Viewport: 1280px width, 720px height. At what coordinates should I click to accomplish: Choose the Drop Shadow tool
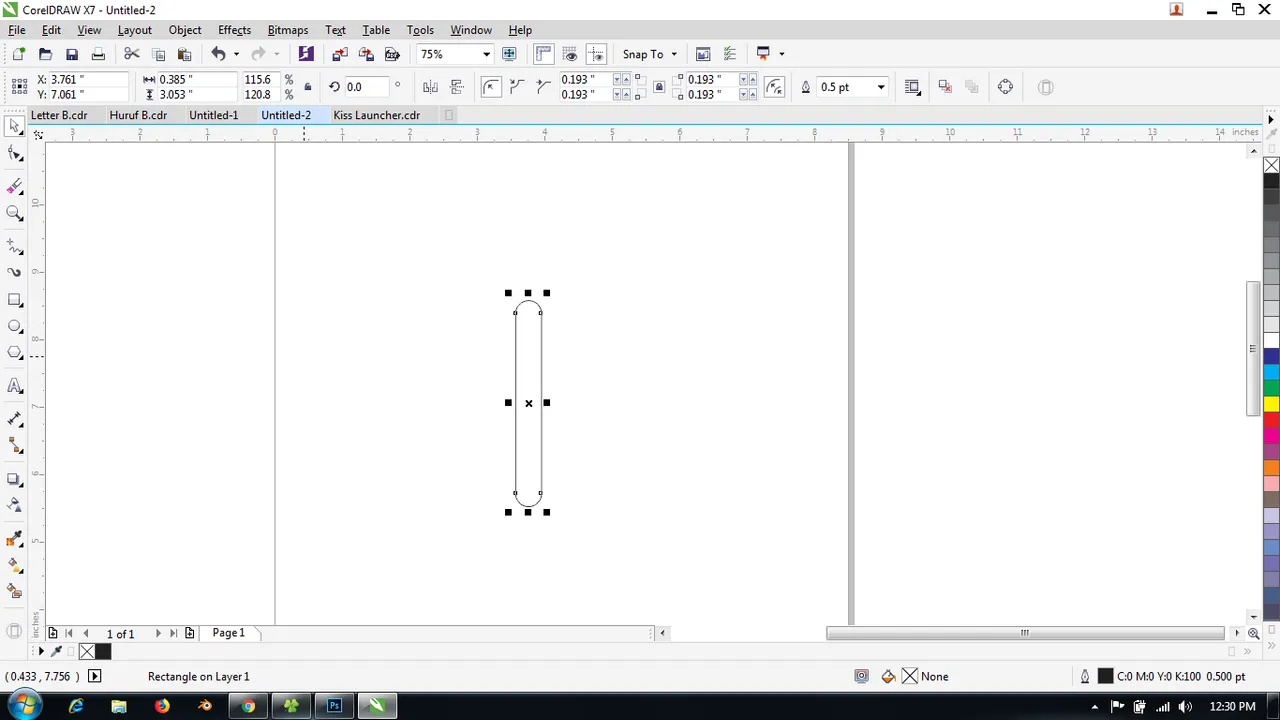click(15, 480)
